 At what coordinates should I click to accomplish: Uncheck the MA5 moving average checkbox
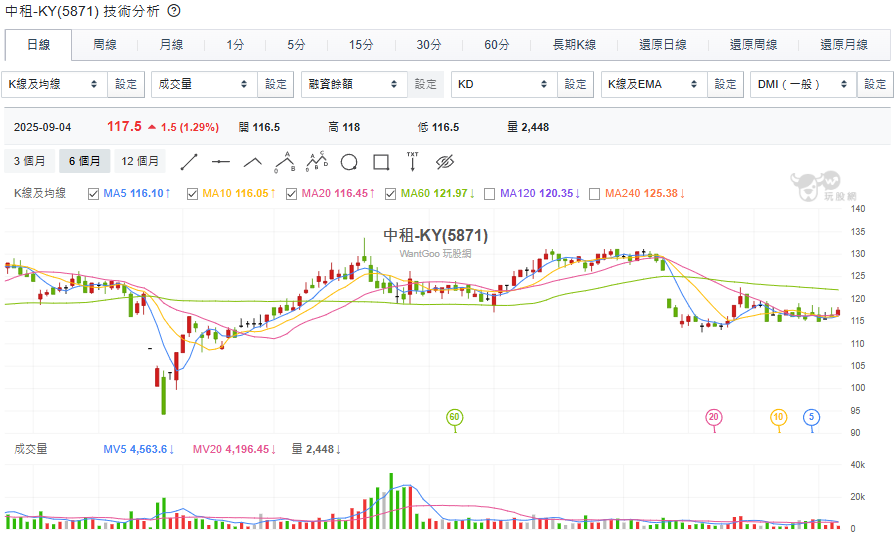[94, 193]
